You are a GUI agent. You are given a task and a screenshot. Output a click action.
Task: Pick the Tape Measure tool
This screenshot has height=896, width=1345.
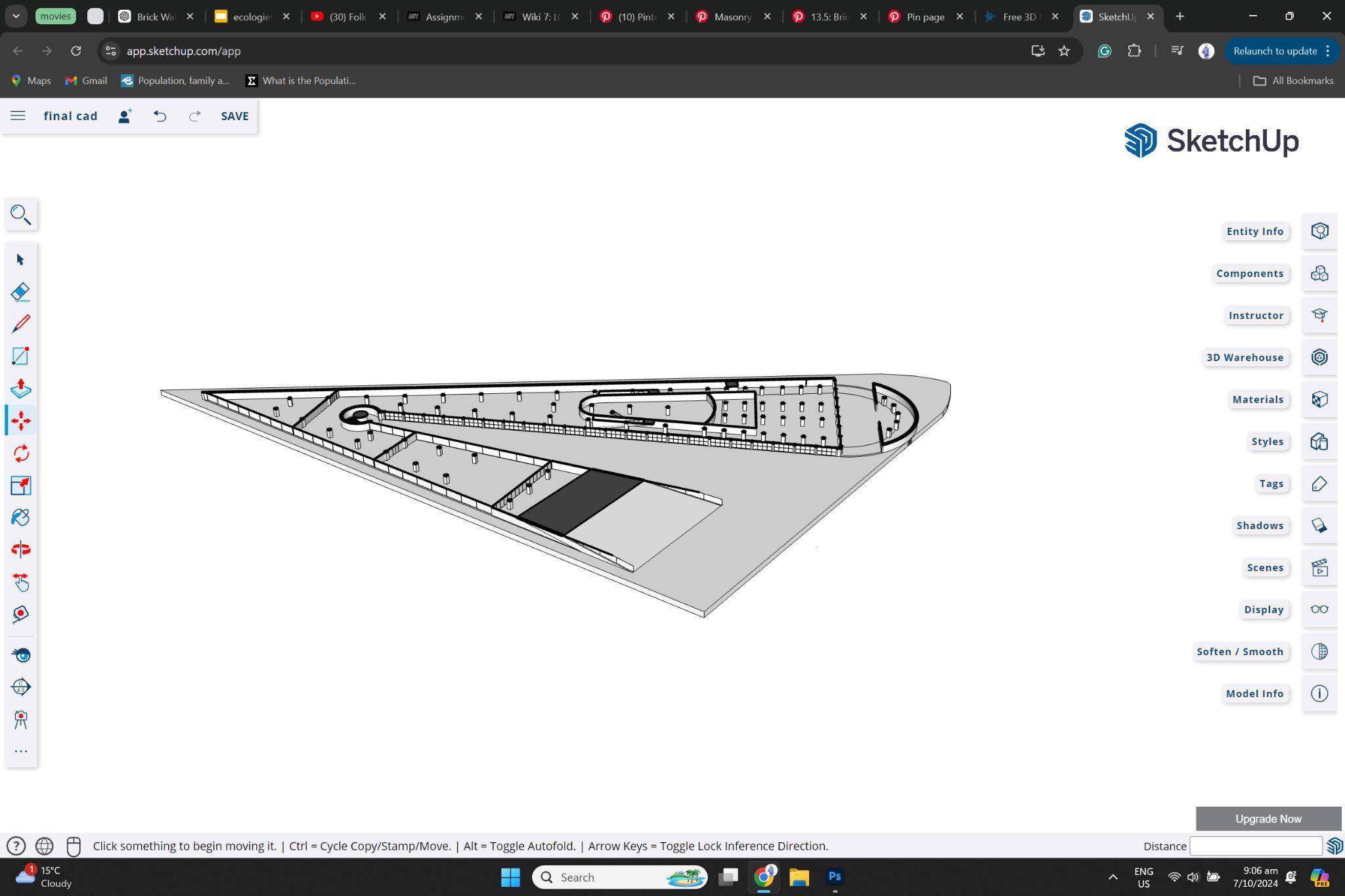20,614
